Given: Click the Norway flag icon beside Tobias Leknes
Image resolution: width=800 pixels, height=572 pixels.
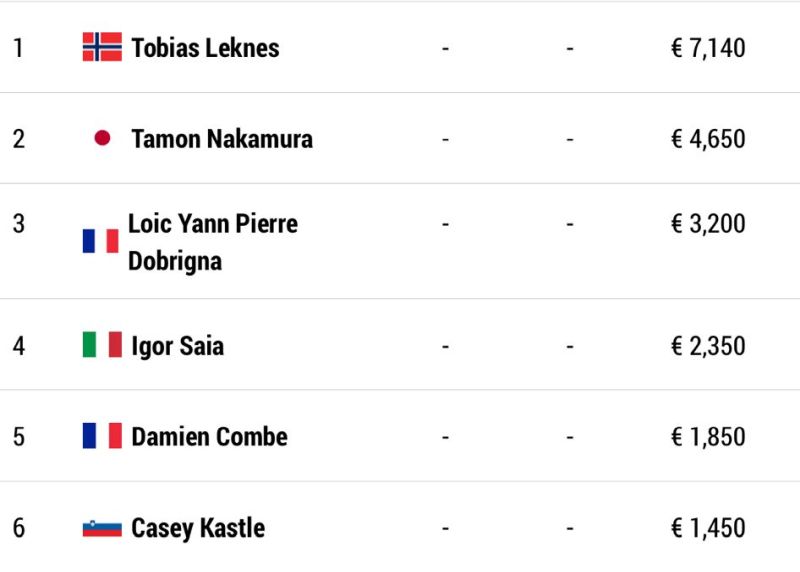Looking at the screenshot, I should click(102, 46).
